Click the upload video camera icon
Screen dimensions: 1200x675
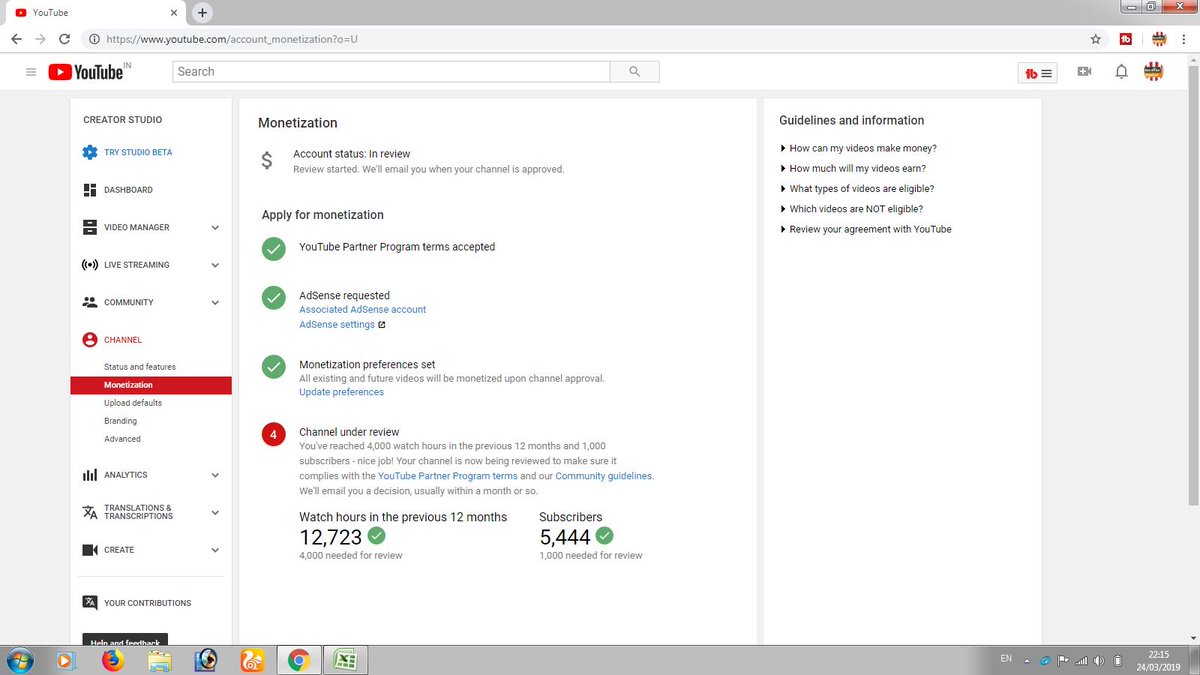[x=1084, y=72]
